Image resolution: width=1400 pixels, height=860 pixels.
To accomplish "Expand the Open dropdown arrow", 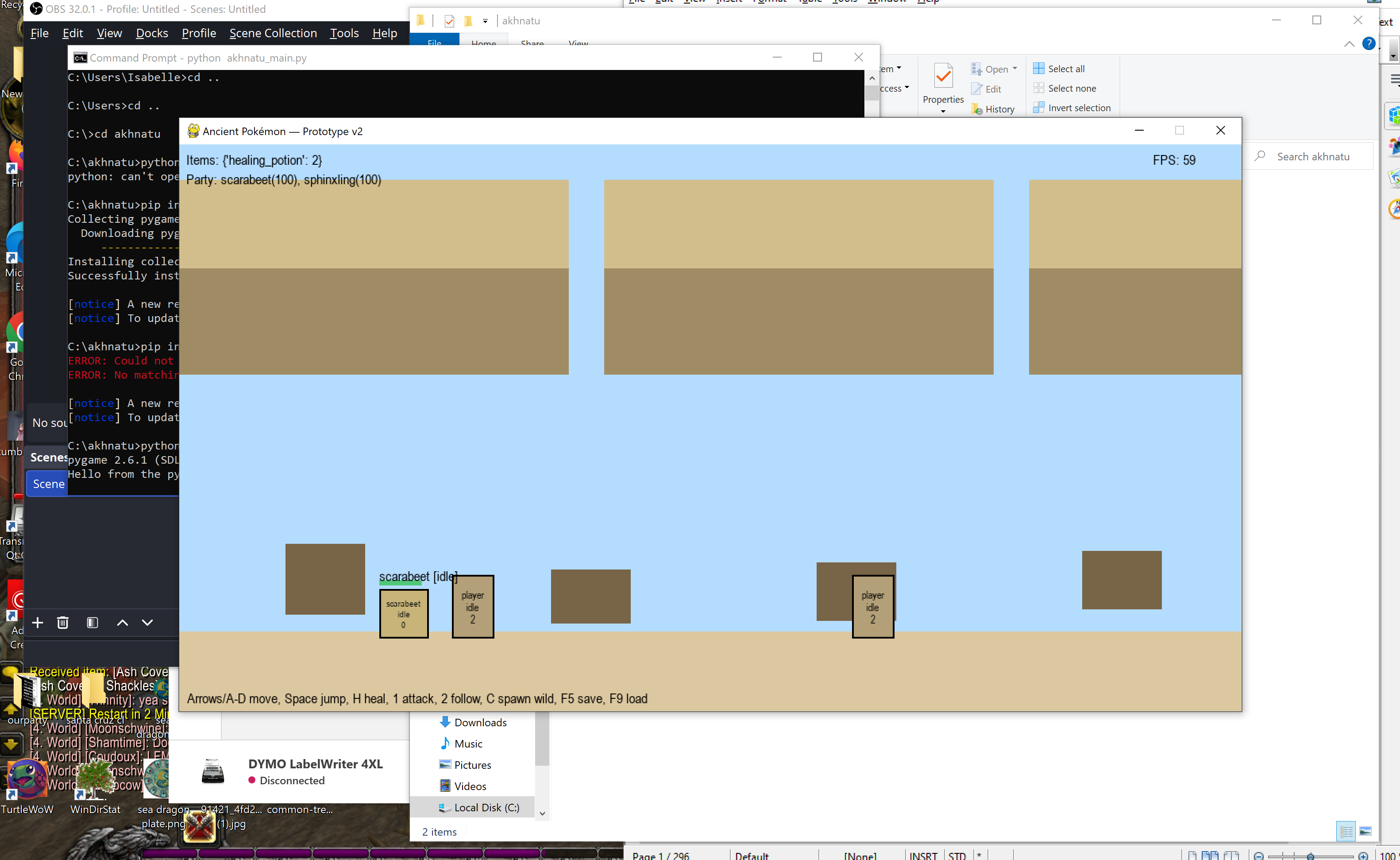I will point(1014,68).
